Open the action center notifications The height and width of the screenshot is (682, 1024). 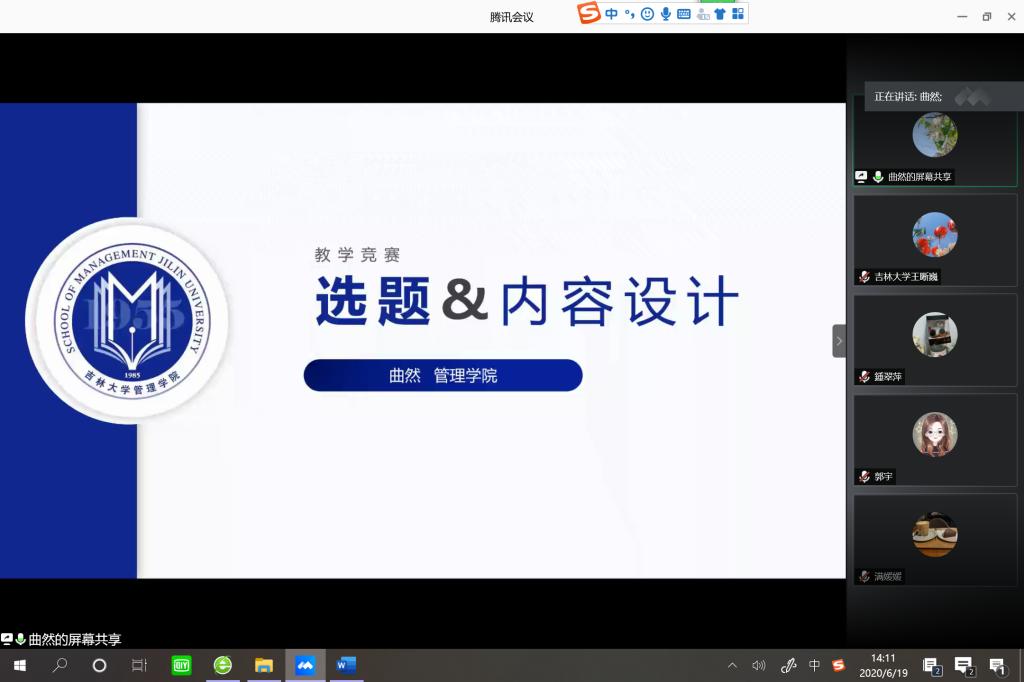tap(997, 665)
